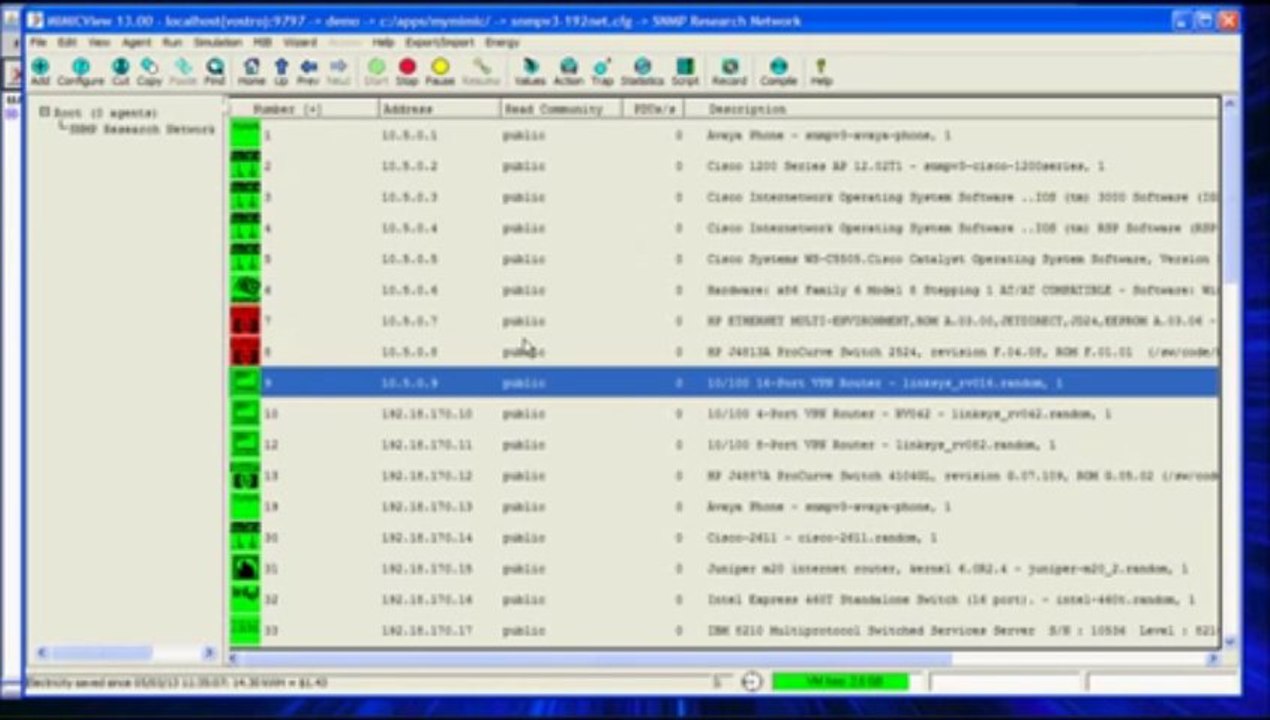Open the Export/Import menu
The image size is (1270, 720).
440,43
